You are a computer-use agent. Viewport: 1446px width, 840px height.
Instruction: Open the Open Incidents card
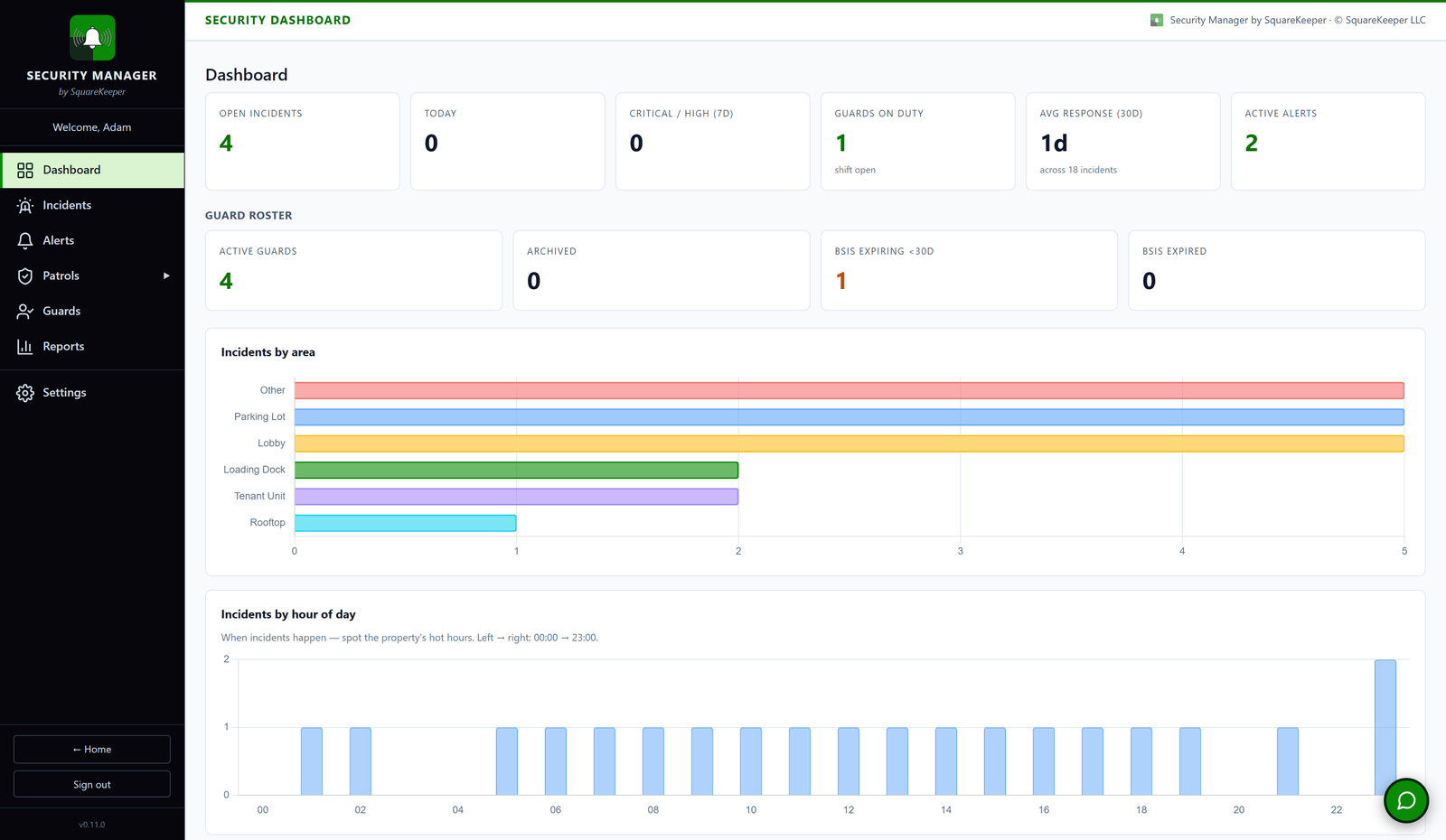point(303,142)
